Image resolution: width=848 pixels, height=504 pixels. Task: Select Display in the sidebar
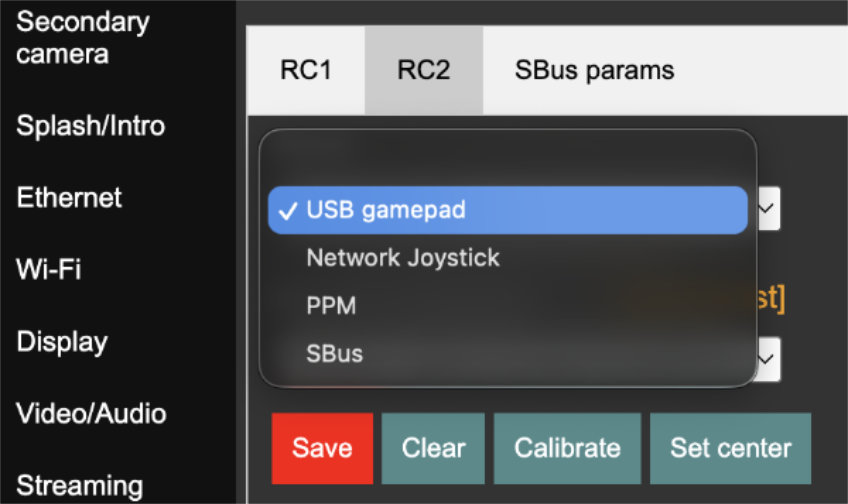click(x=62, y=342)
